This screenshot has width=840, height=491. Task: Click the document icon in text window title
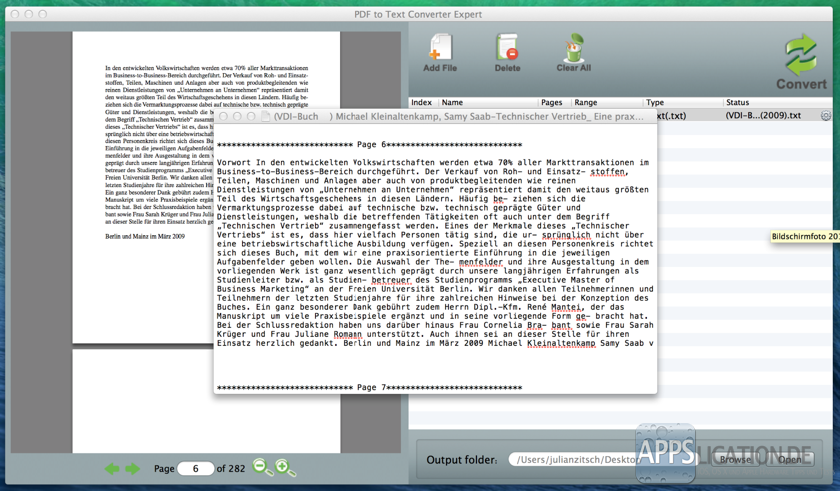click(x=265, y=116)
